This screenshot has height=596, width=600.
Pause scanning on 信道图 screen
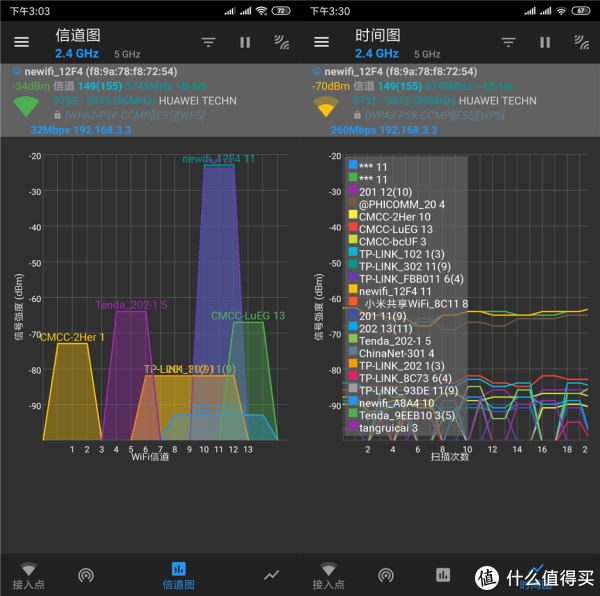point(245,43)
